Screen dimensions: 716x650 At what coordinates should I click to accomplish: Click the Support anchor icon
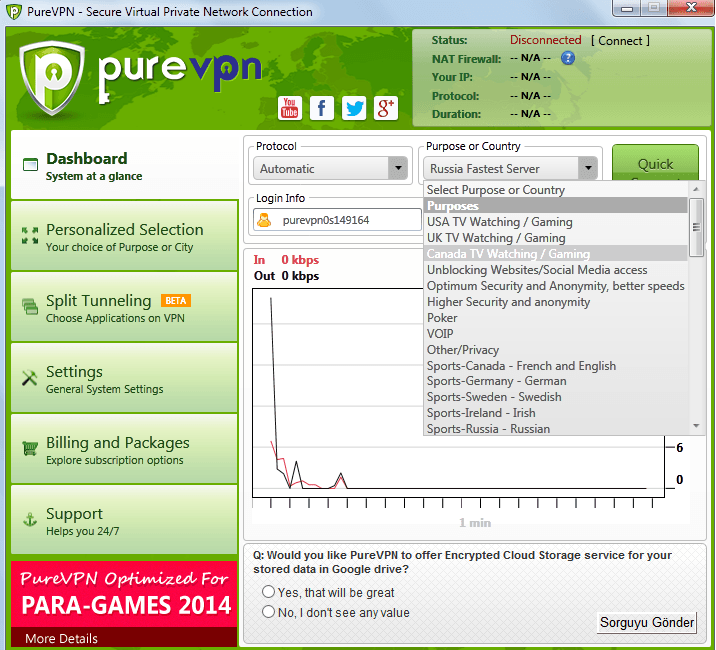(30, 519)
